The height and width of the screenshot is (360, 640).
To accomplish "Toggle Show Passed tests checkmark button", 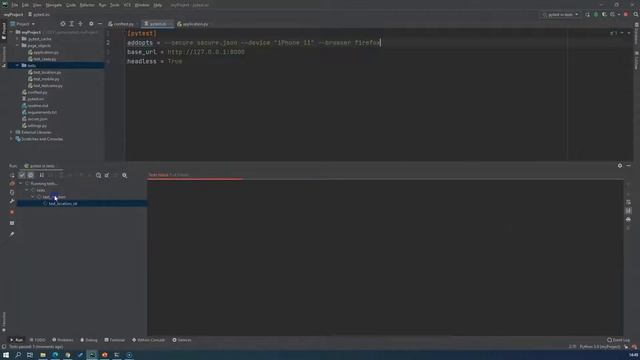I will pyautogui.click(x=22, y=175).
